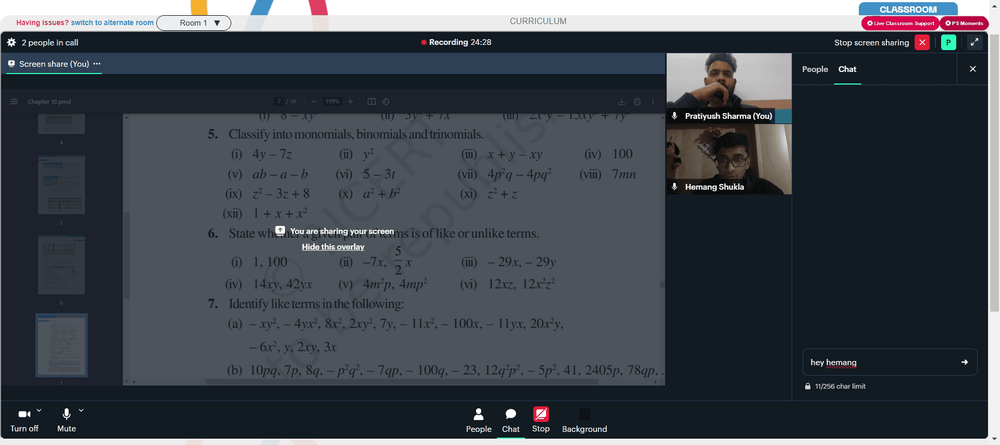Open Live Classroom Support button
This screenshot has width=1000, height=445.
pos(900,23)
